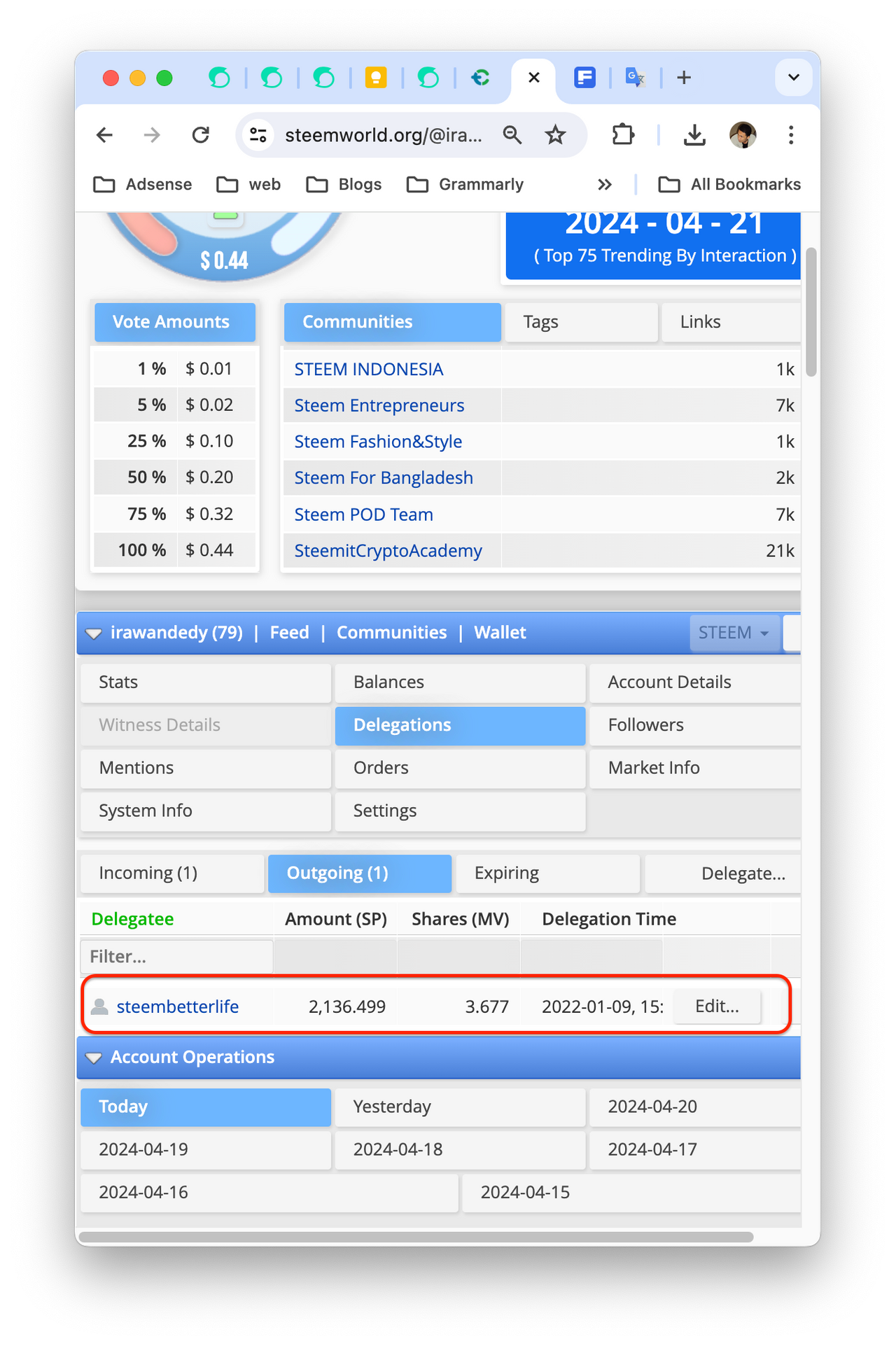Open the Chrome three-dot menu

(791, 134)
